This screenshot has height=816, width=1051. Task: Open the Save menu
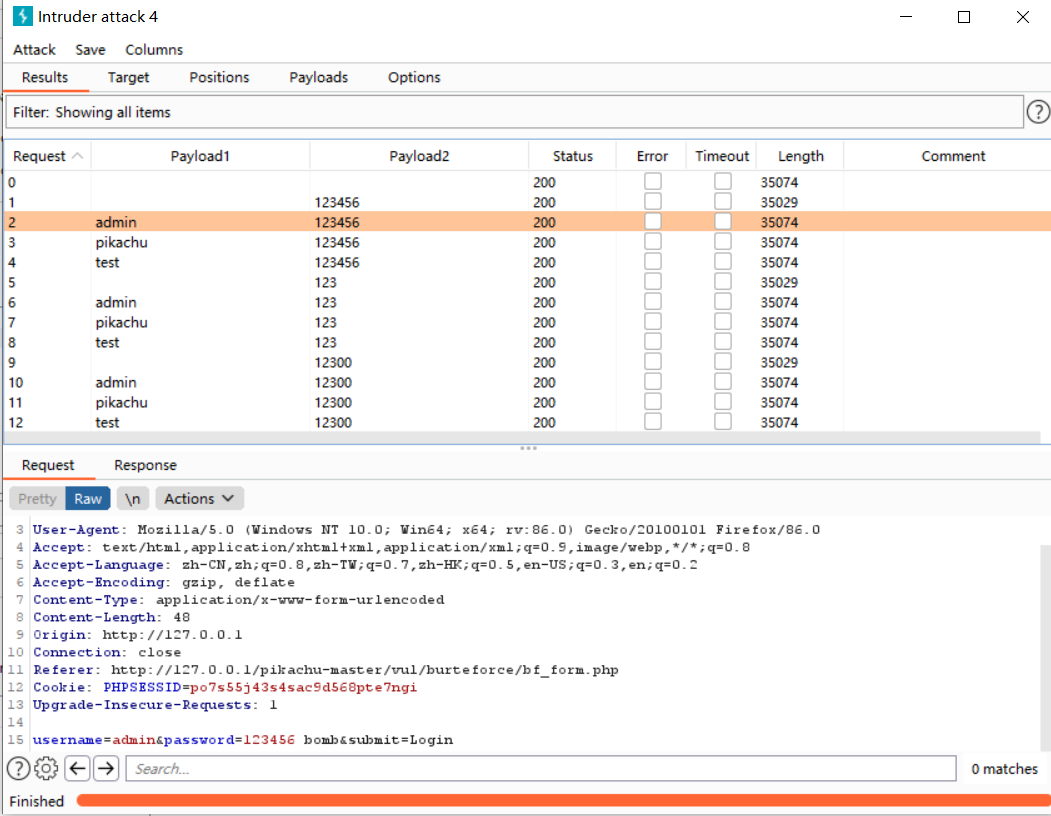click(90, 50)
